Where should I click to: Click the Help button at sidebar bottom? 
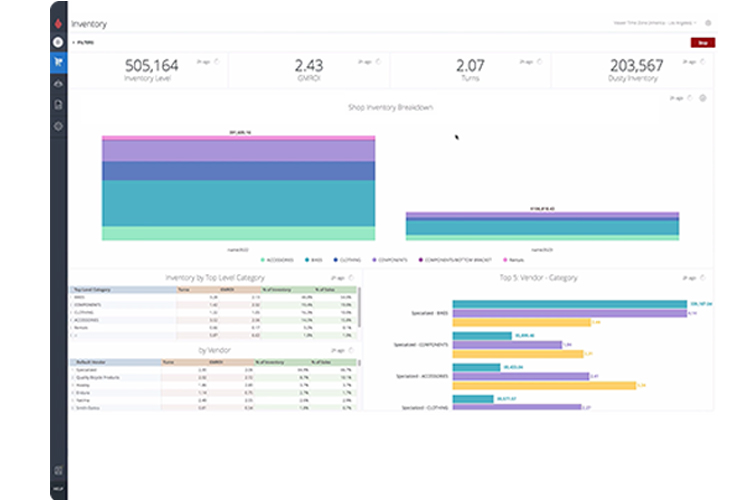[58, 488]
